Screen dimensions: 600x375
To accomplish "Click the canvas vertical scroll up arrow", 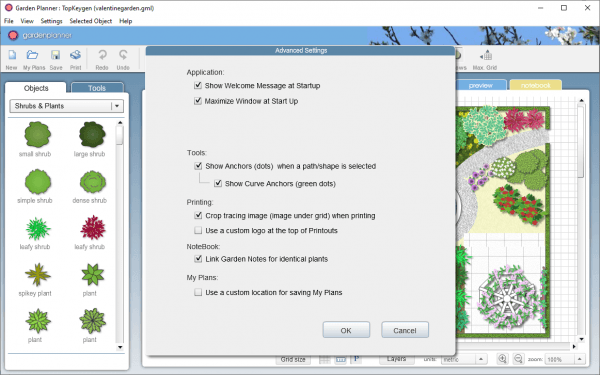I will pos(581,101).
